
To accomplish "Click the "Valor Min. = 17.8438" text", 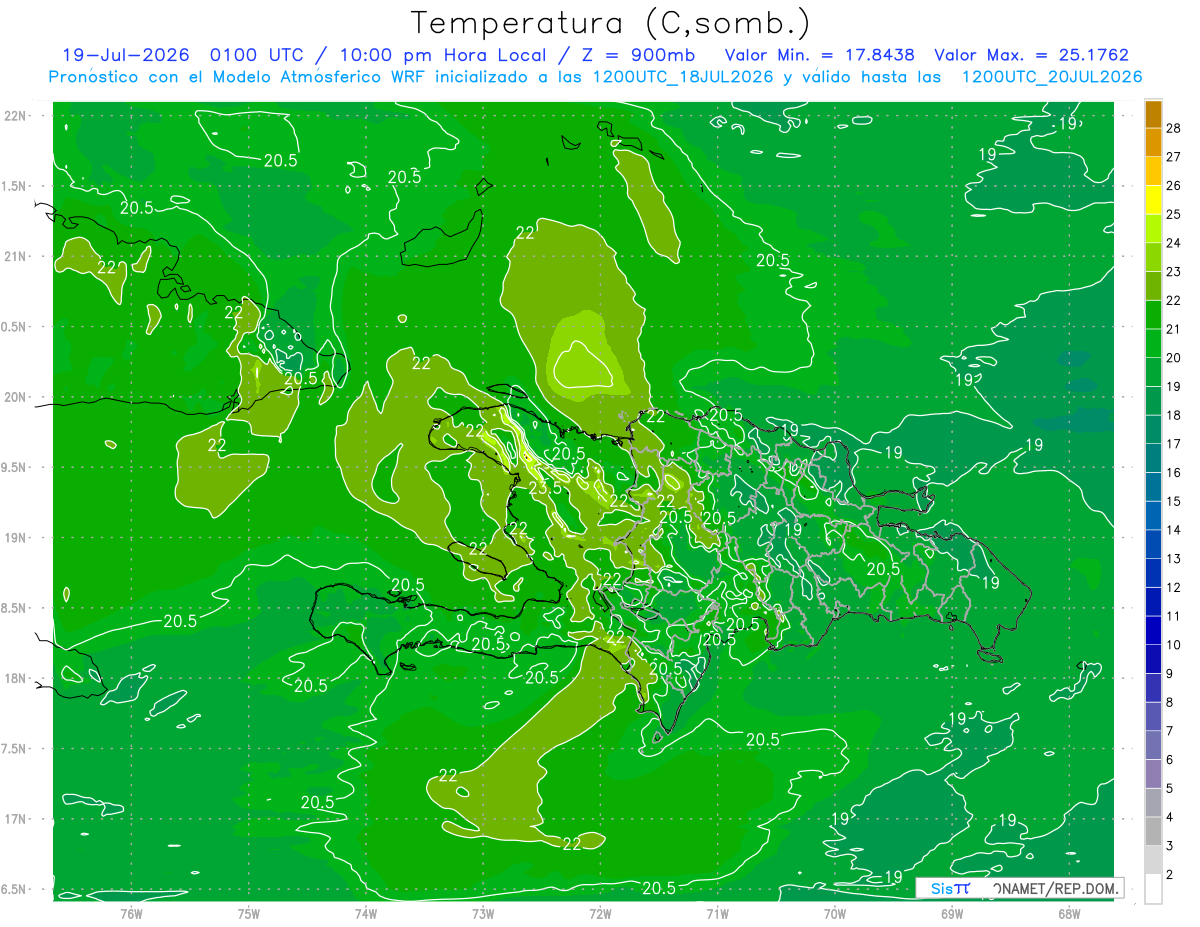I will click(820, 55).
